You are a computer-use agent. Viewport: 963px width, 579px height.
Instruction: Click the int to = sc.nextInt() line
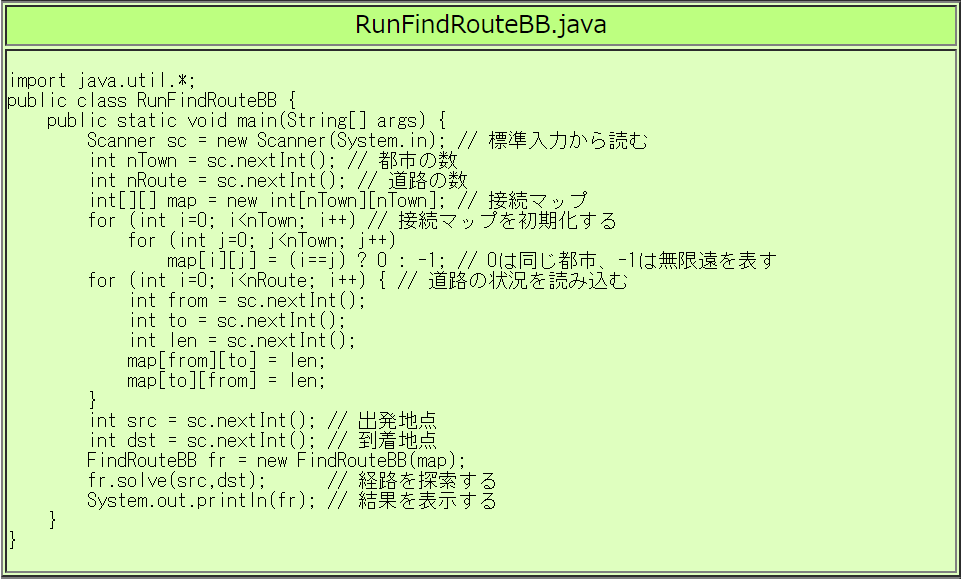tap(237, 321)
